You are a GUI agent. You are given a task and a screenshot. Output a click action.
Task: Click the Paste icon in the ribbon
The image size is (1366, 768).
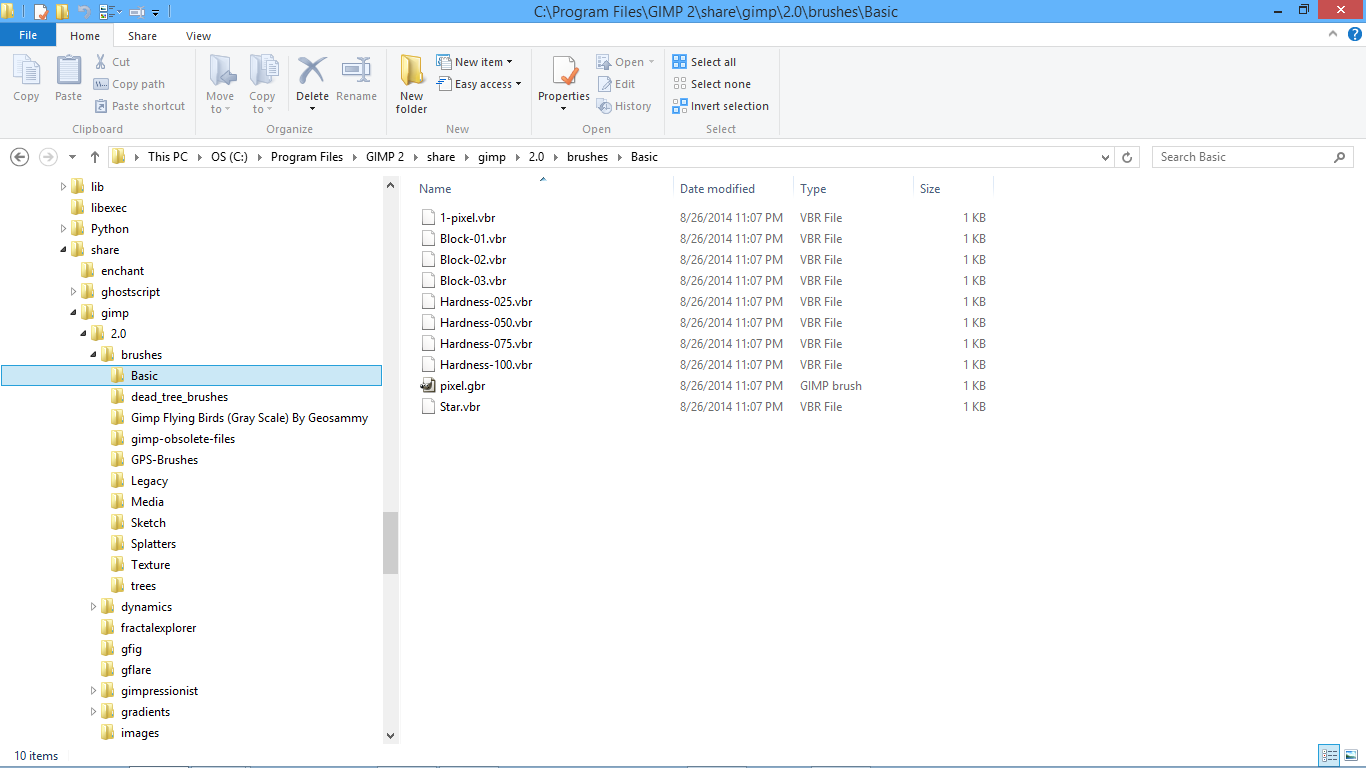[x=68, y=71]
